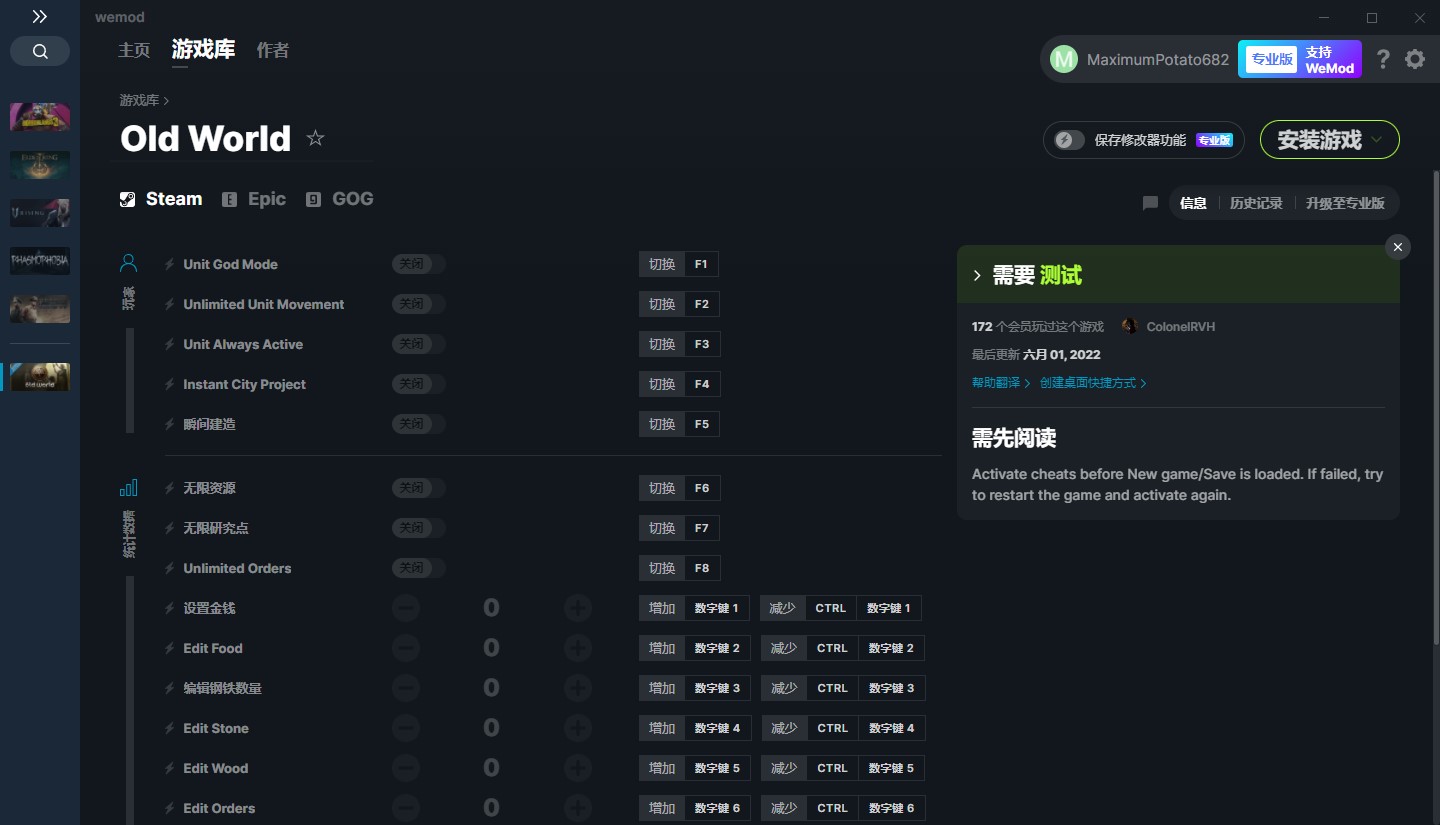
Task: Click the plus icon for Edit Wood
Action: coord(578,768)
